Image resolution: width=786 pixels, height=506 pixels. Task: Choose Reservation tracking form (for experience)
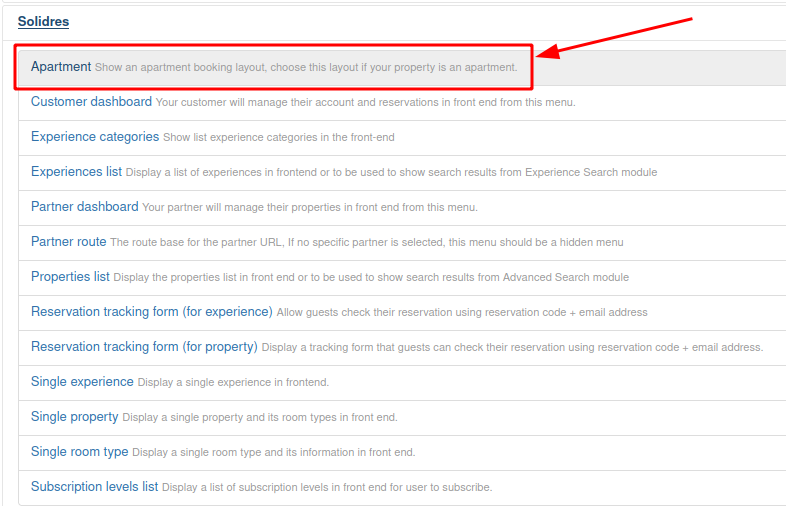tap(151, 312)
